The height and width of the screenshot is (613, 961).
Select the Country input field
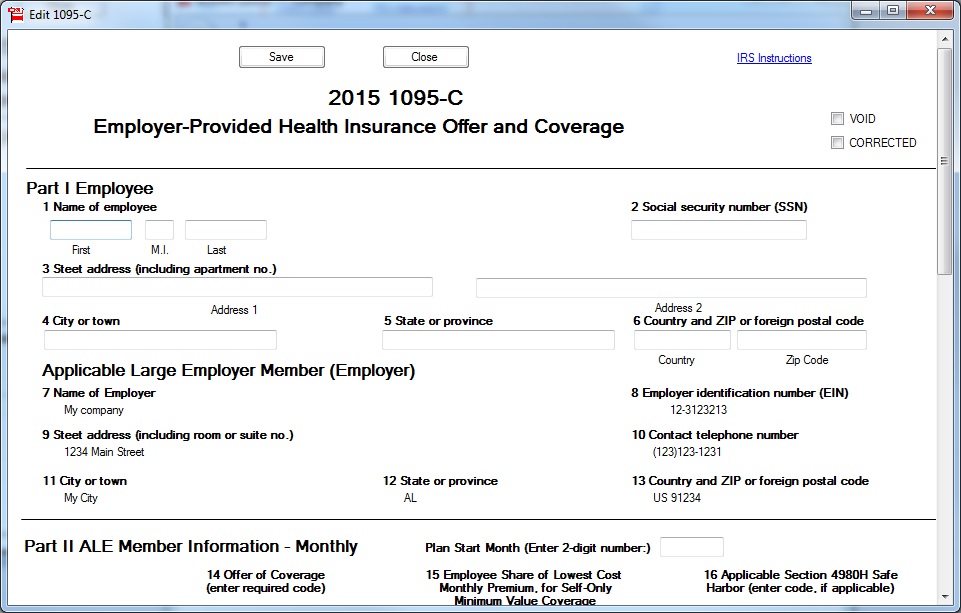(x=682, y=340)
